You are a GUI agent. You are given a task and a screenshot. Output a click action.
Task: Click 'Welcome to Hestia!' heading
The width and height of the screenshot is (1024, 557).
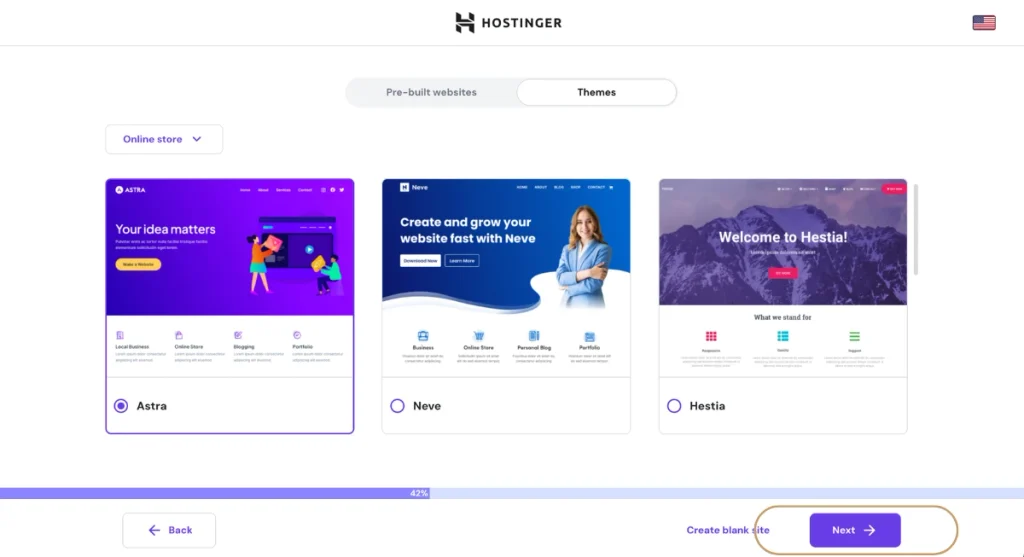pyautogui.click(x=783, y=237)
